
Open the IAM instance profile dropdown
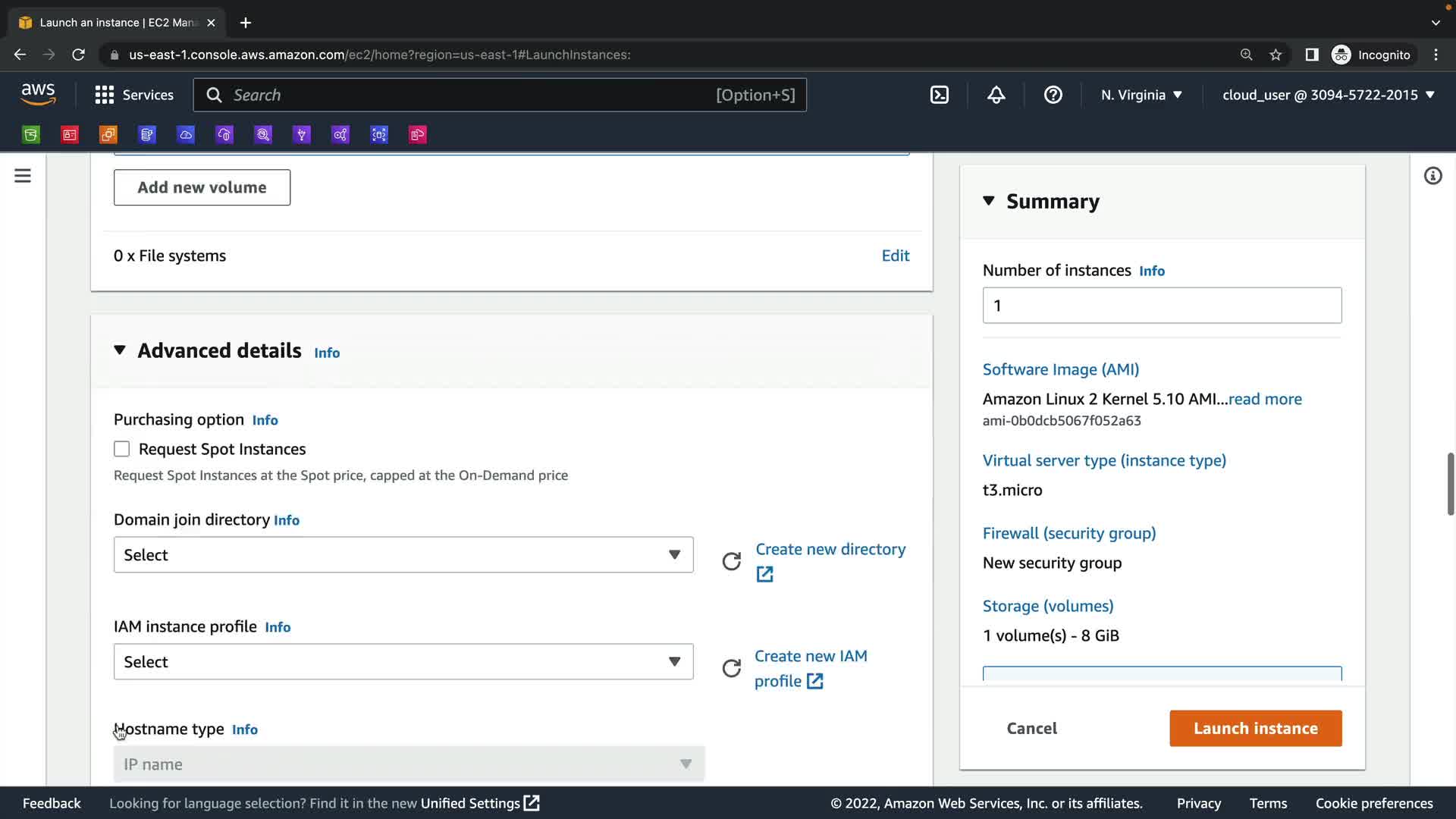tap(403, 662)
